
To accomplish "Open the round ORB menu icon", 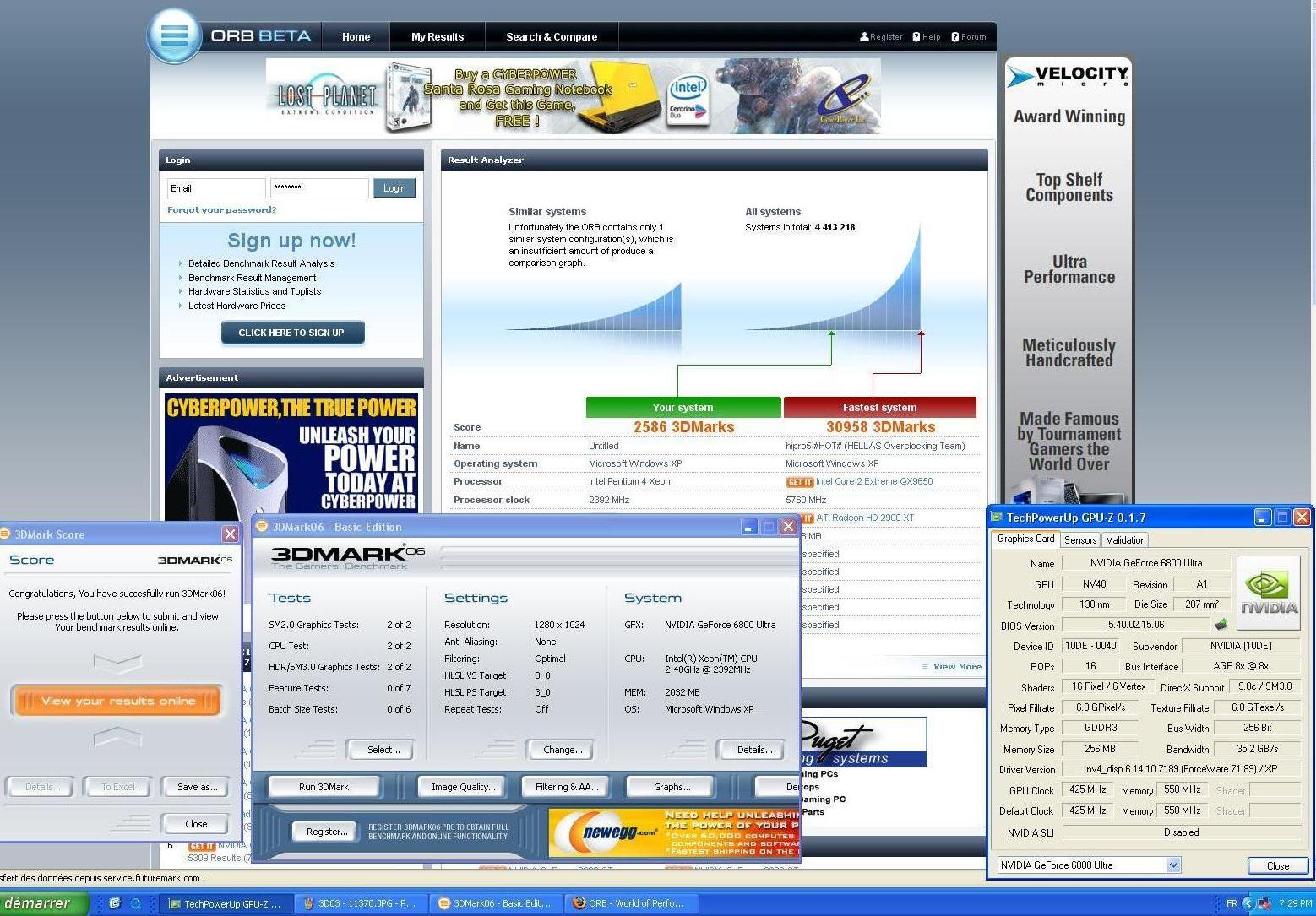I will point(174,36).
